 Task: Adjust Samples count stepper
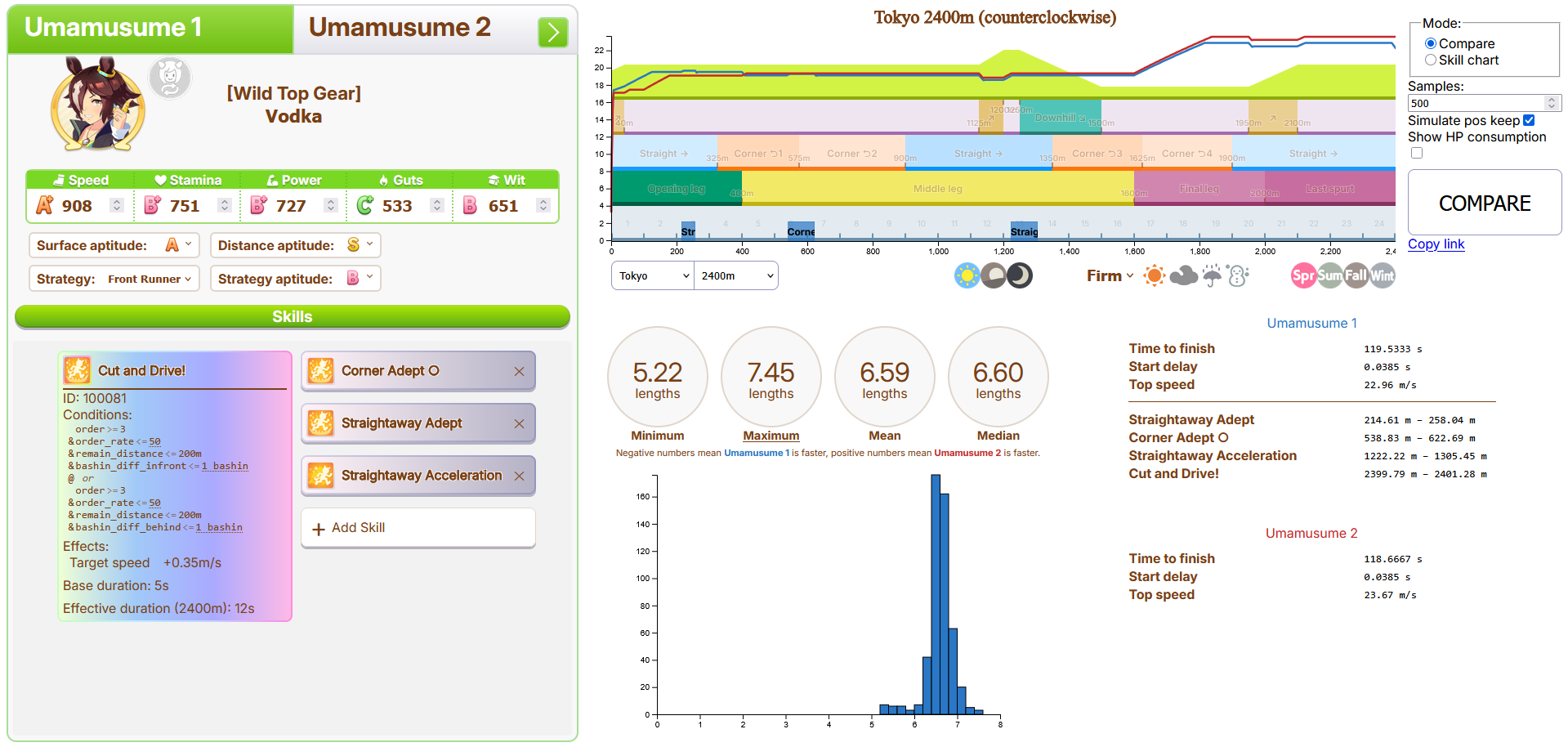click(x=1552, y=103)
